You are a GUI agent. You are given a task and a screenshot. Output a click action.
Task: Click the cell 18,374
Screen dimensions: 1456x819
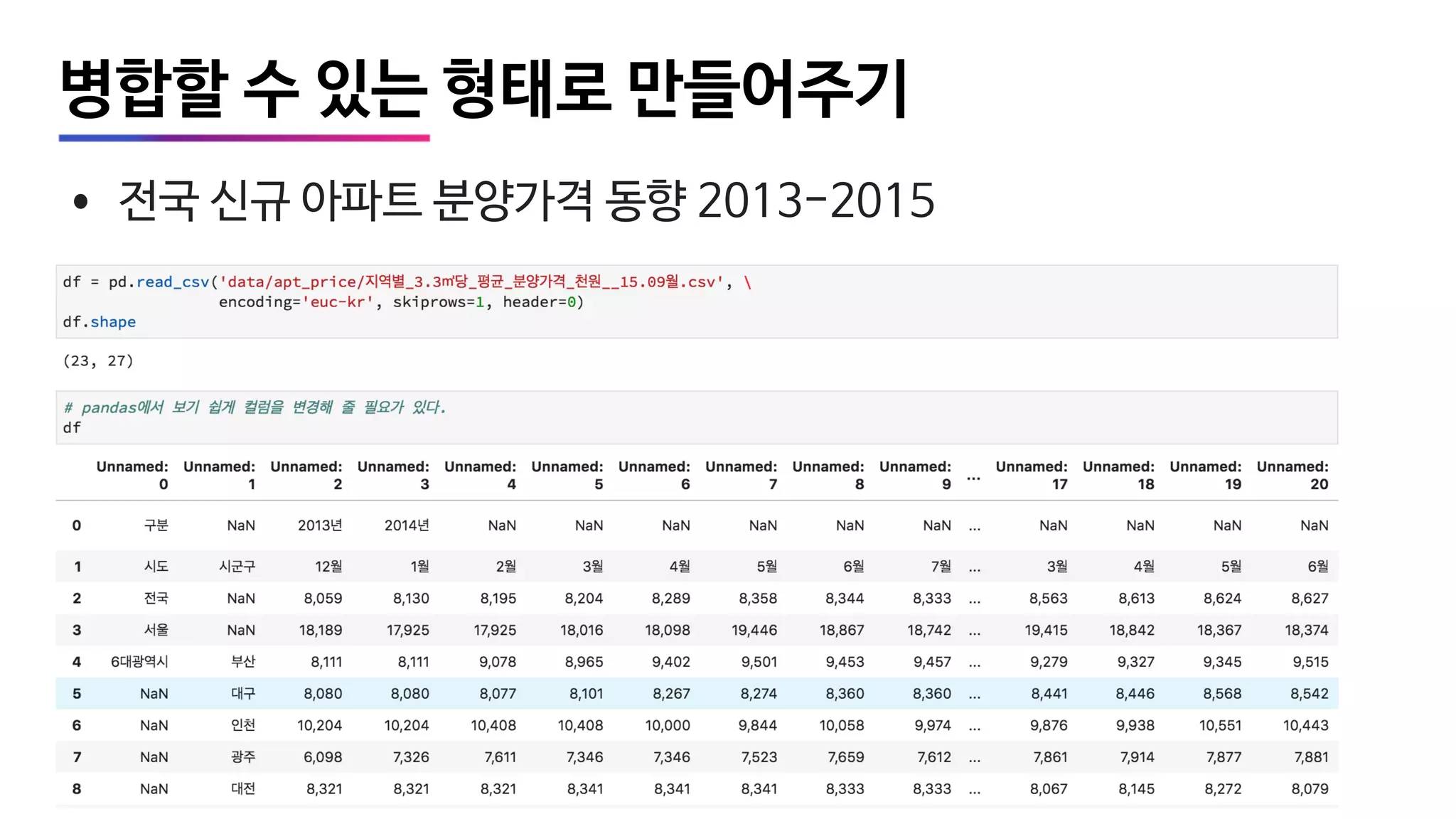tap(1307, 630)
